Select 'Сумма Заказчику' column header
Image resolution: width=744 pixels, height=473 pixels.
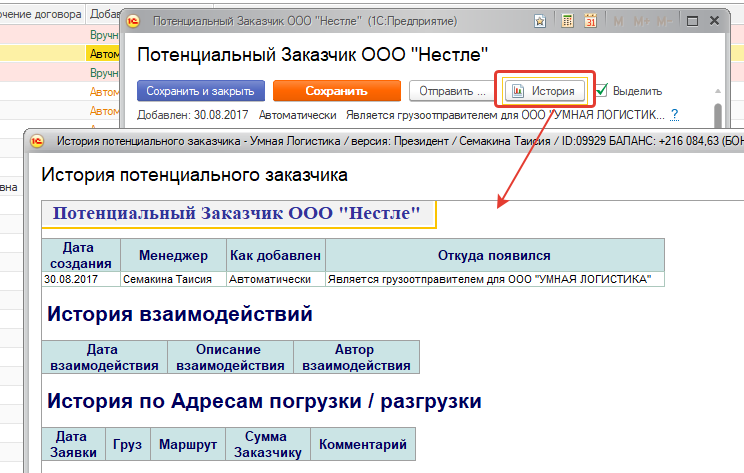[x=268, y=444]
